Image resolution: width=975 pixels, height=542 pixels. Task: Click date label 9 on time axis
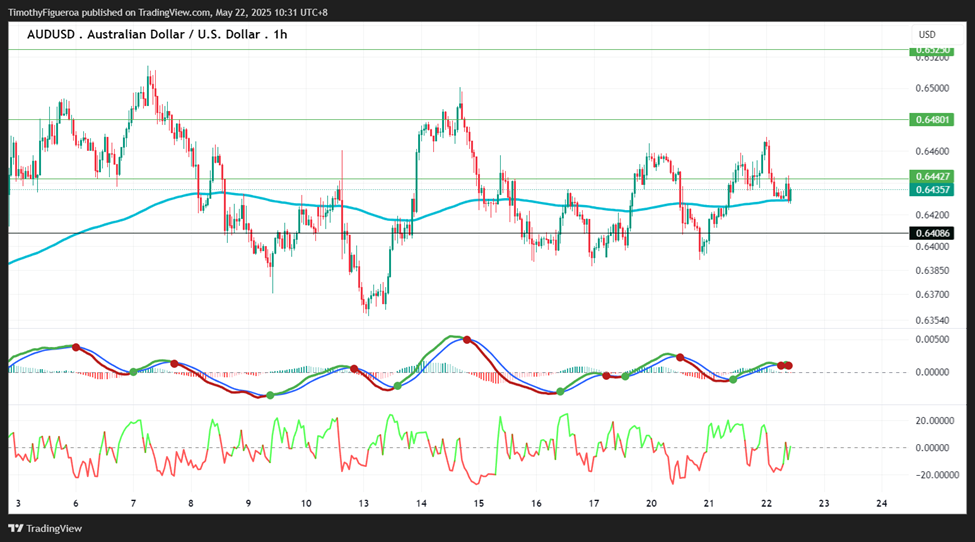tap(248, 503)
